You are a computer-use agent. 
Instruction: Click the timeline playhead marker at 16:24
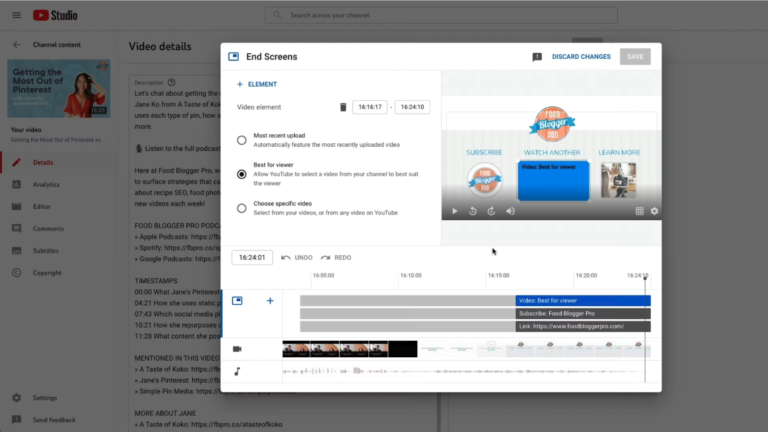[x=645, y=278]
